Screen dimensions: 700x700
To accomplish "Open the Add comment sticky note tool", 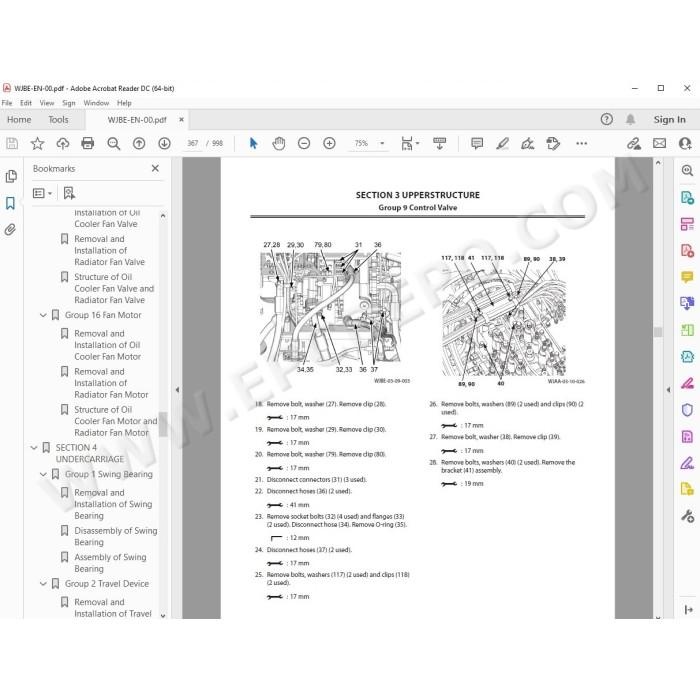I will tap(477, 143).
